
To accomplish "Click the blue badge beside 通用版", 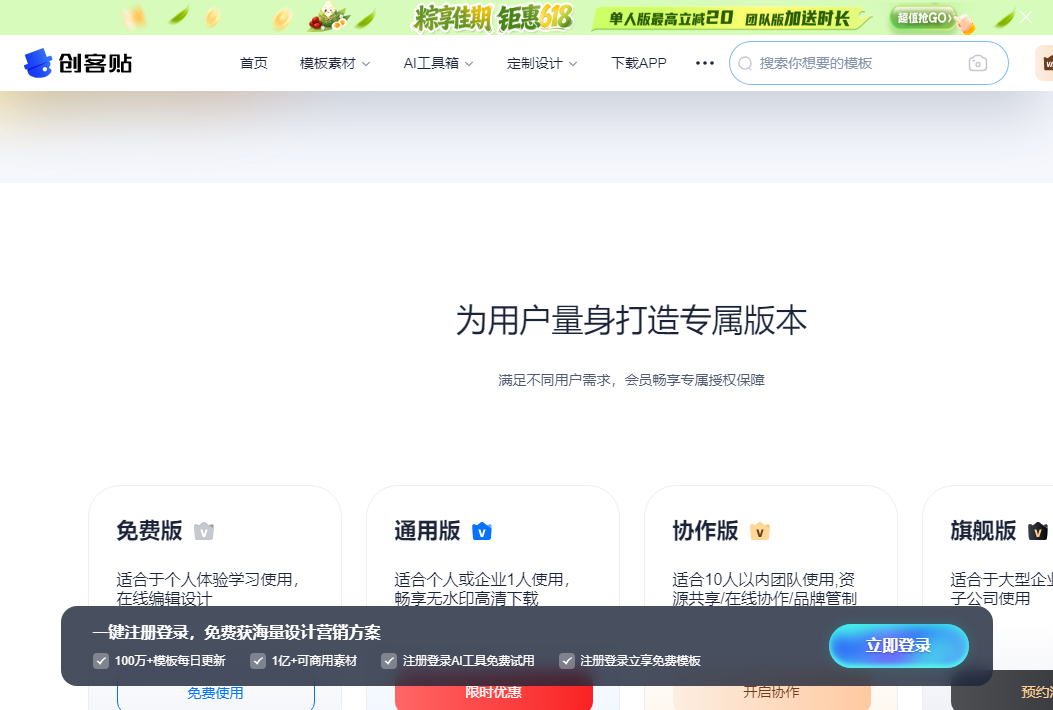I will [482, 531].
